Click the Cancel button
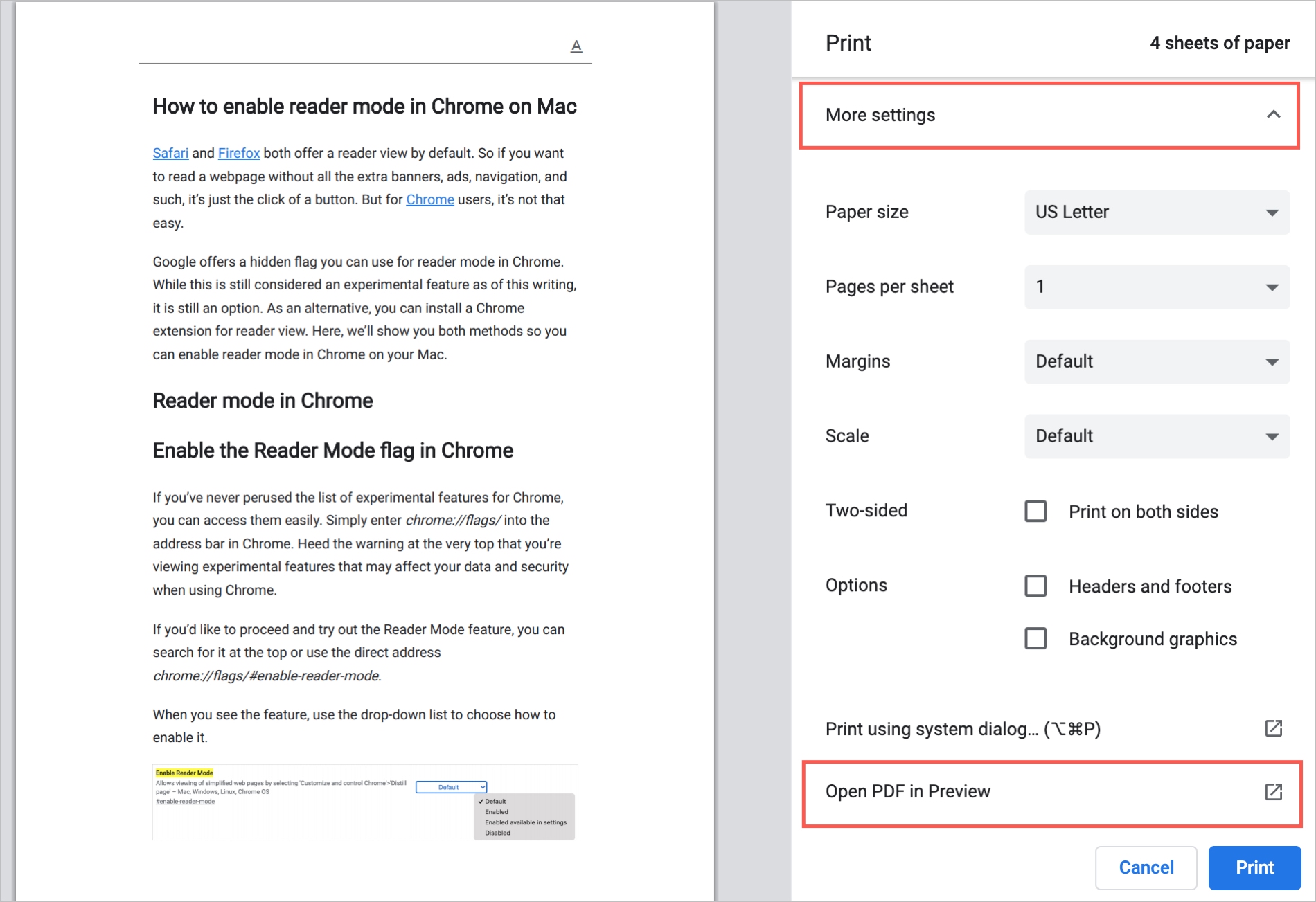Viewport: 1316px width, 902px height. pyautogui.click(x=1146, y=867)
